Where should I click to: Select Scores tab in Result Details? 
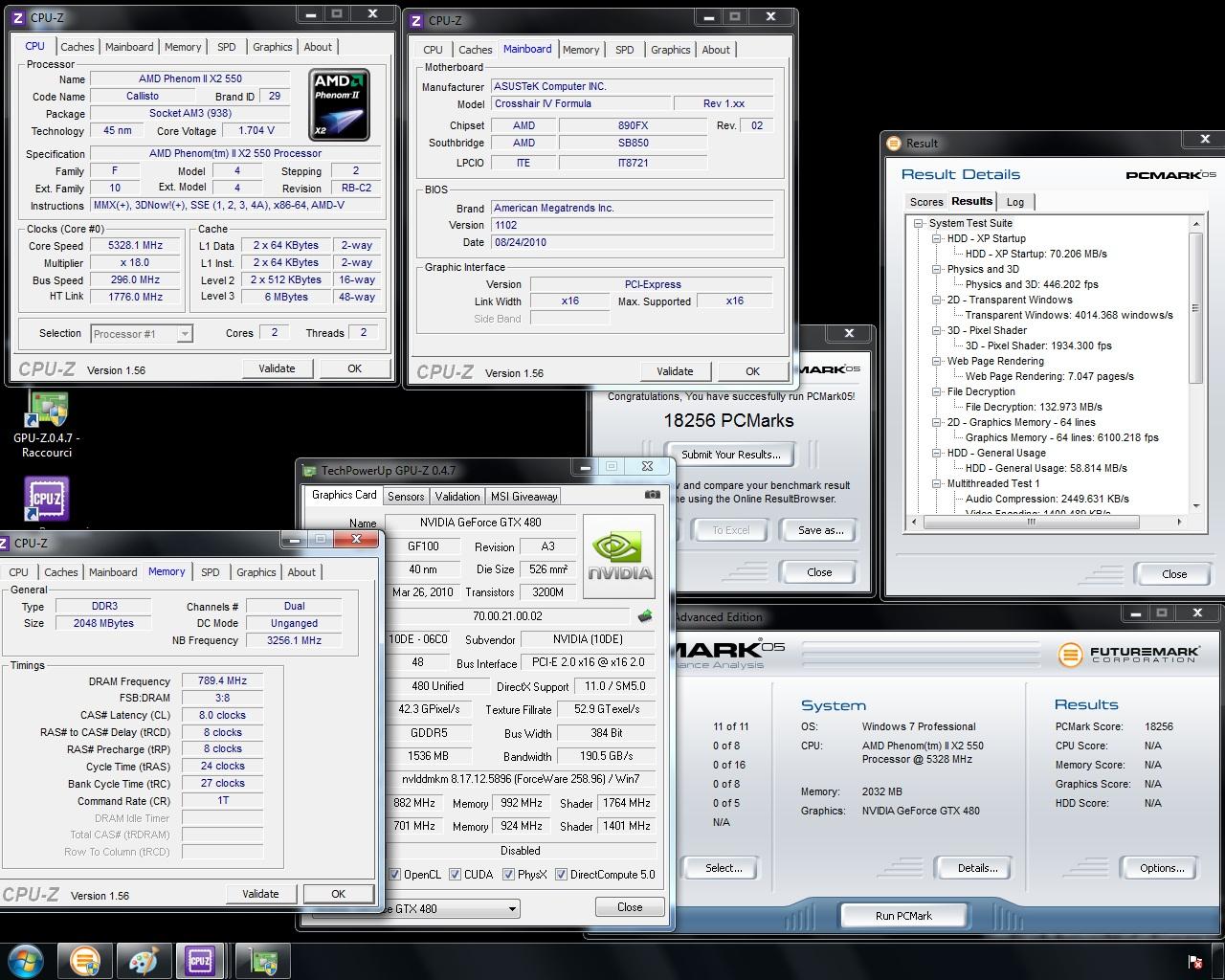tap(926, 202)
